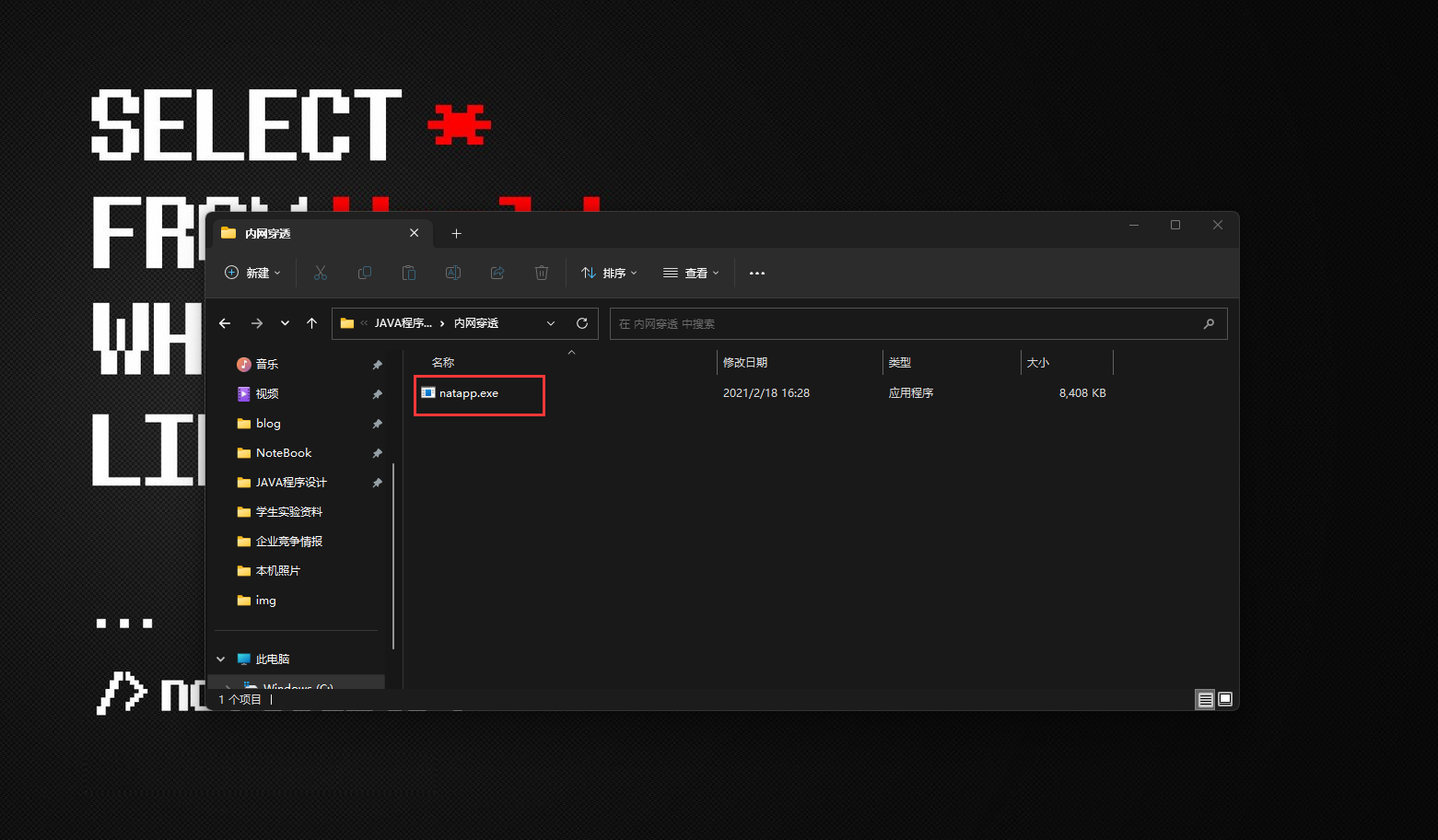Navigate back with the left arrow
The width and height of the screenshot is (1438, 840).
(x=225, y=323)
